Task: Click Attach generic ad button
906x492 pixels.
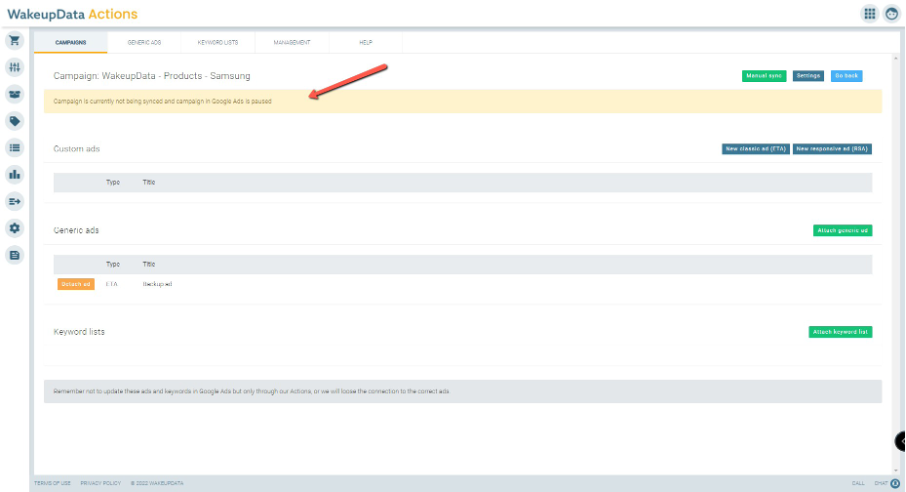Action: pyautogui.click(x=842, y=230)
